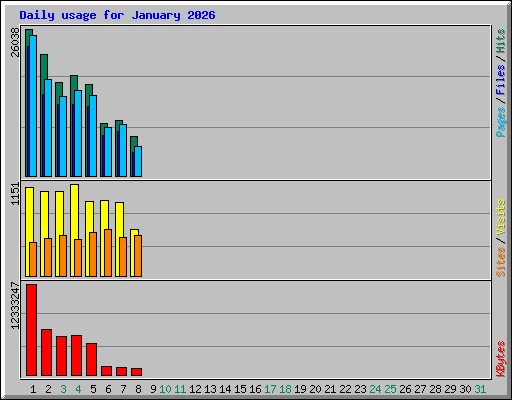This screenshot has width=512, height=400.
Task: Click the 1151 visits axis label
Action: point(15,194)
